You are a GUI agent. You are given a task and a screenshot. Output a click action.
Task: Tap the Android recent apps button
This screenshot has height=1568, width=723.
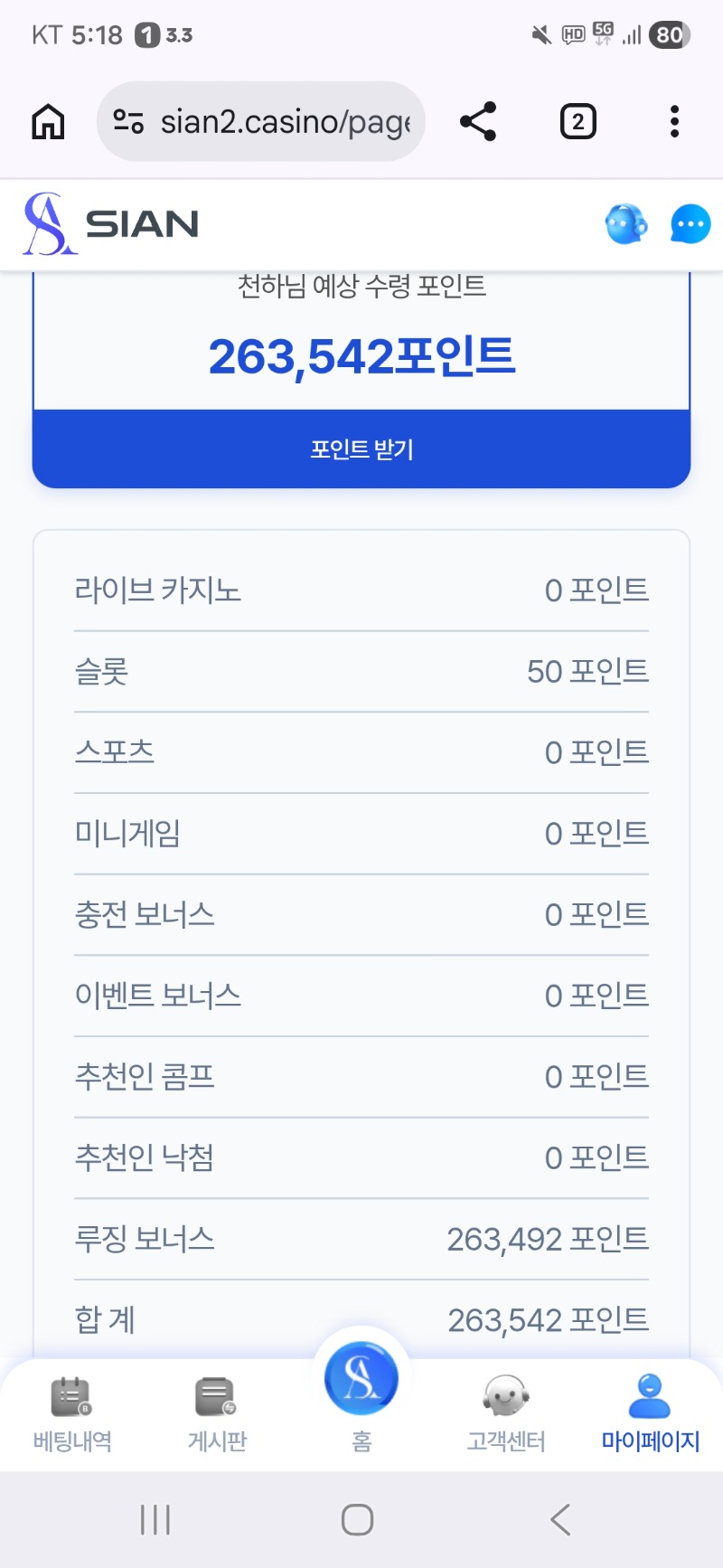[155, 1519]
